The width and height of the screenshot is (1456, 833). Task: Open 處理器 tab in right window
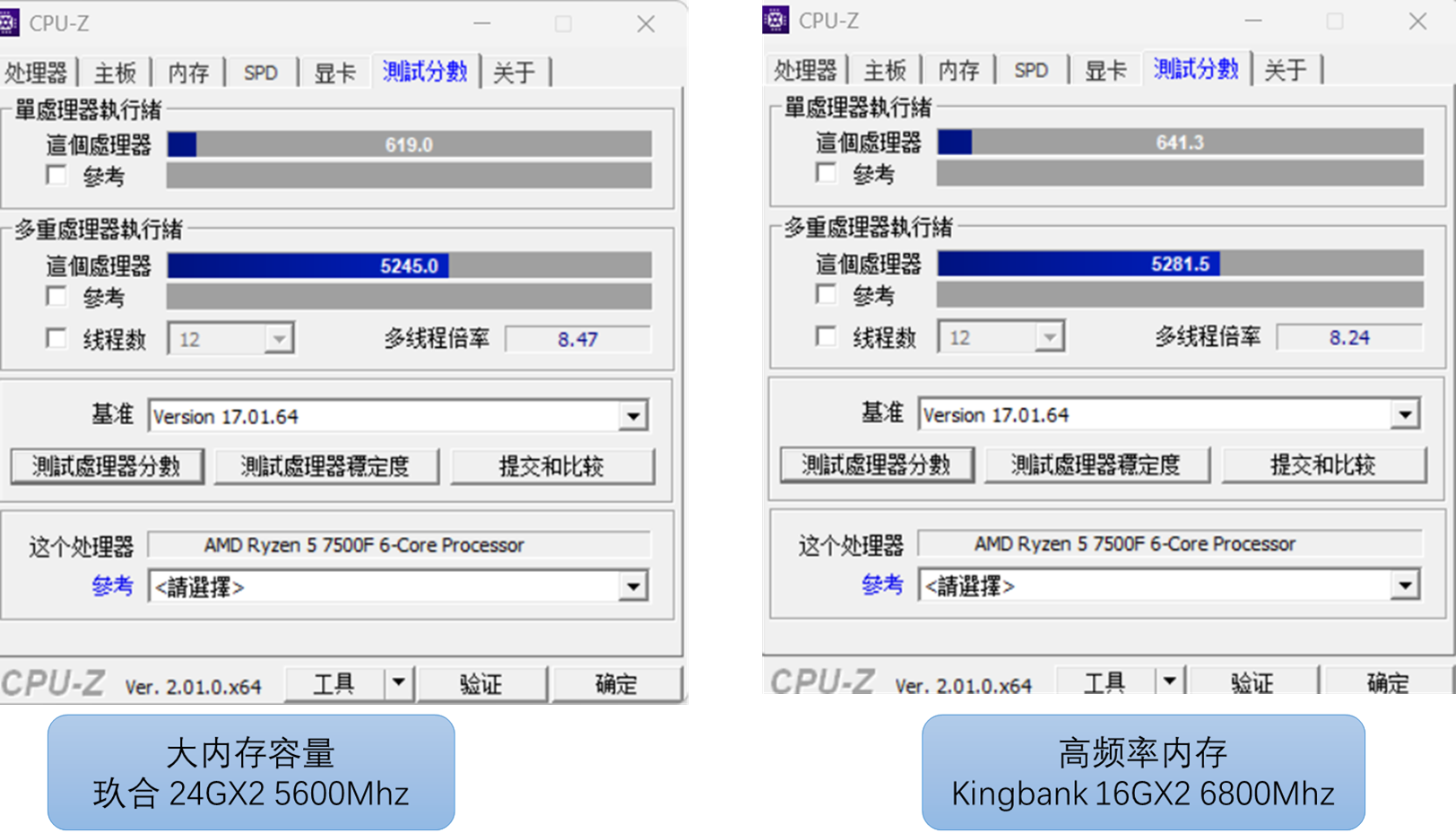pos(805,70)
